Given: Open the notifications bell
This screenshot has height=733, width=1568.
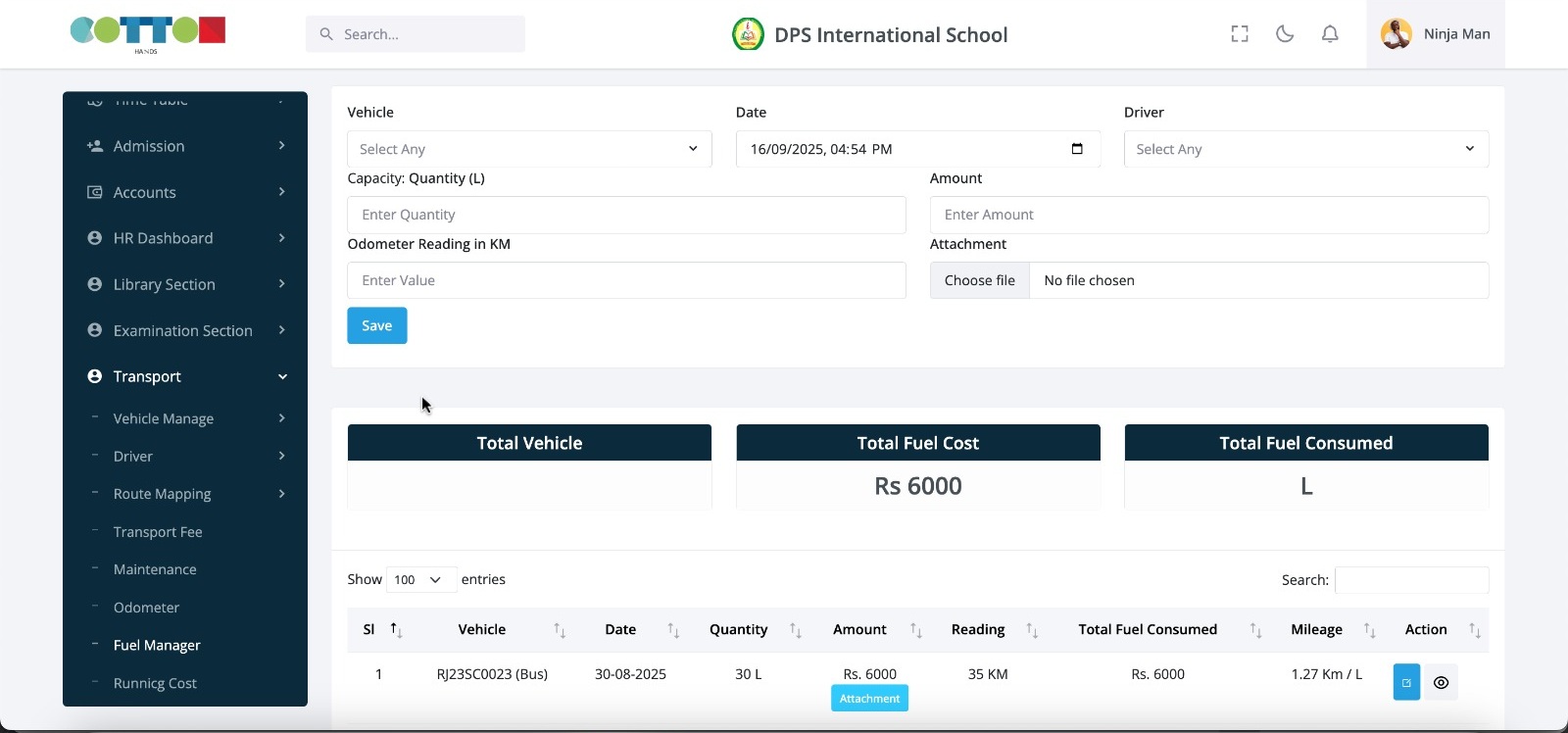Looking at the screenshot, I should click(1330, 34).
